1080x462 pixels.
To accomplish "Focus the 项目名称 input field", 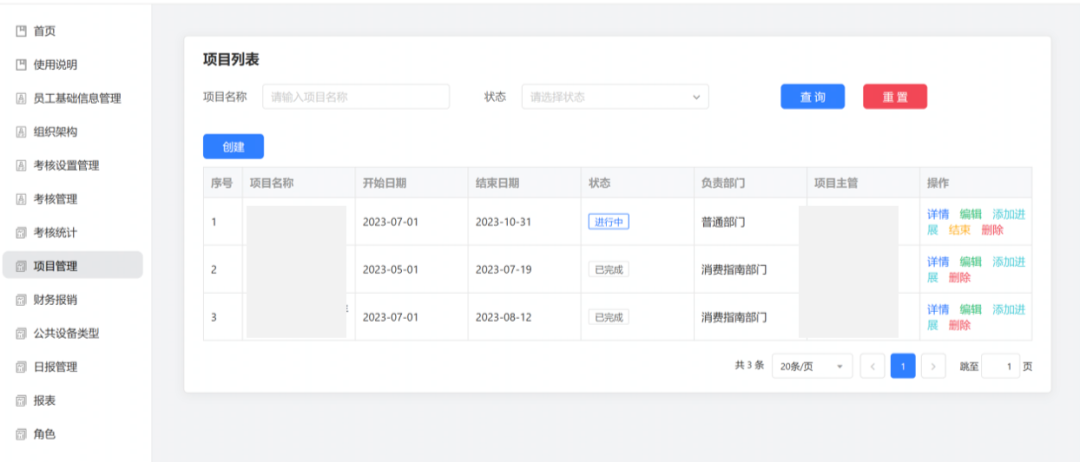I will 356,97.
